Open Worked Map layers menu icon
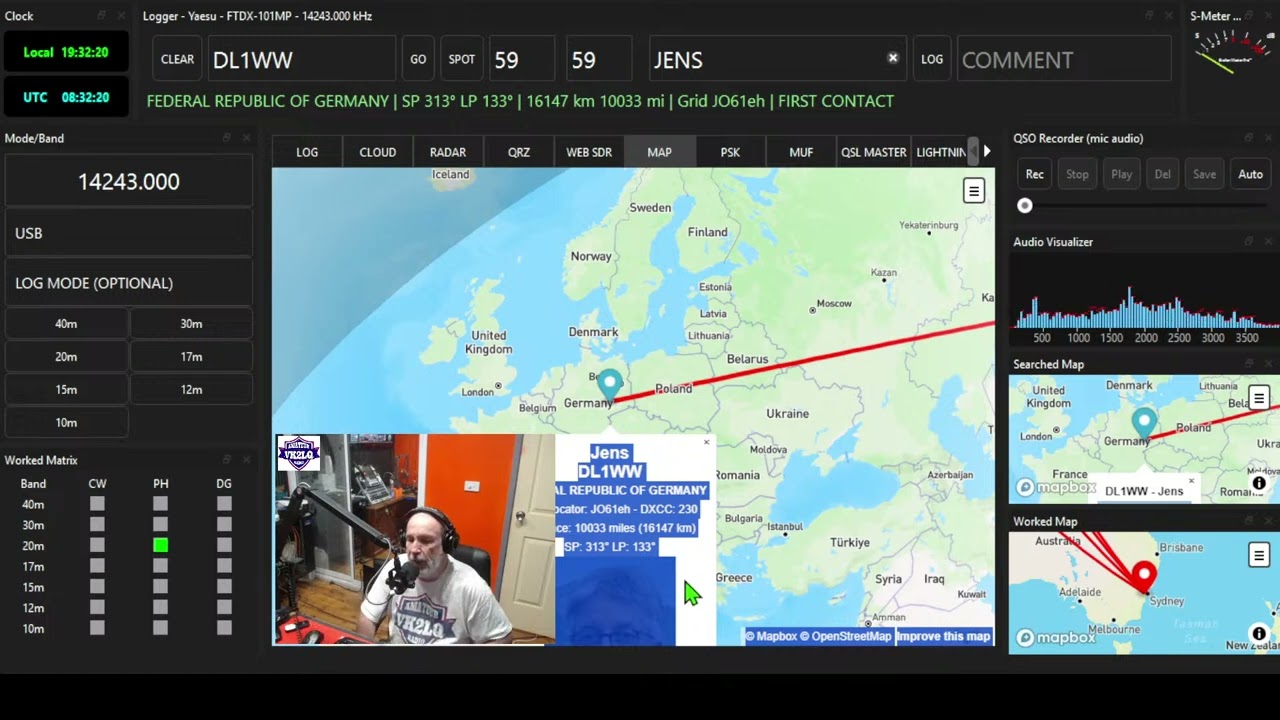Image resolution: width=1280 pixels, height=720 pixels. point(1259,555)
